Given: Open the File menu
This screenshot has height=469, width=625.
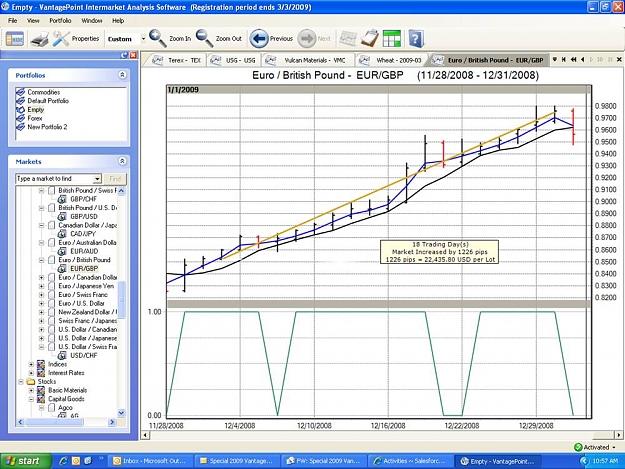Looking at the screenshot, I should [x=12, y=21].
